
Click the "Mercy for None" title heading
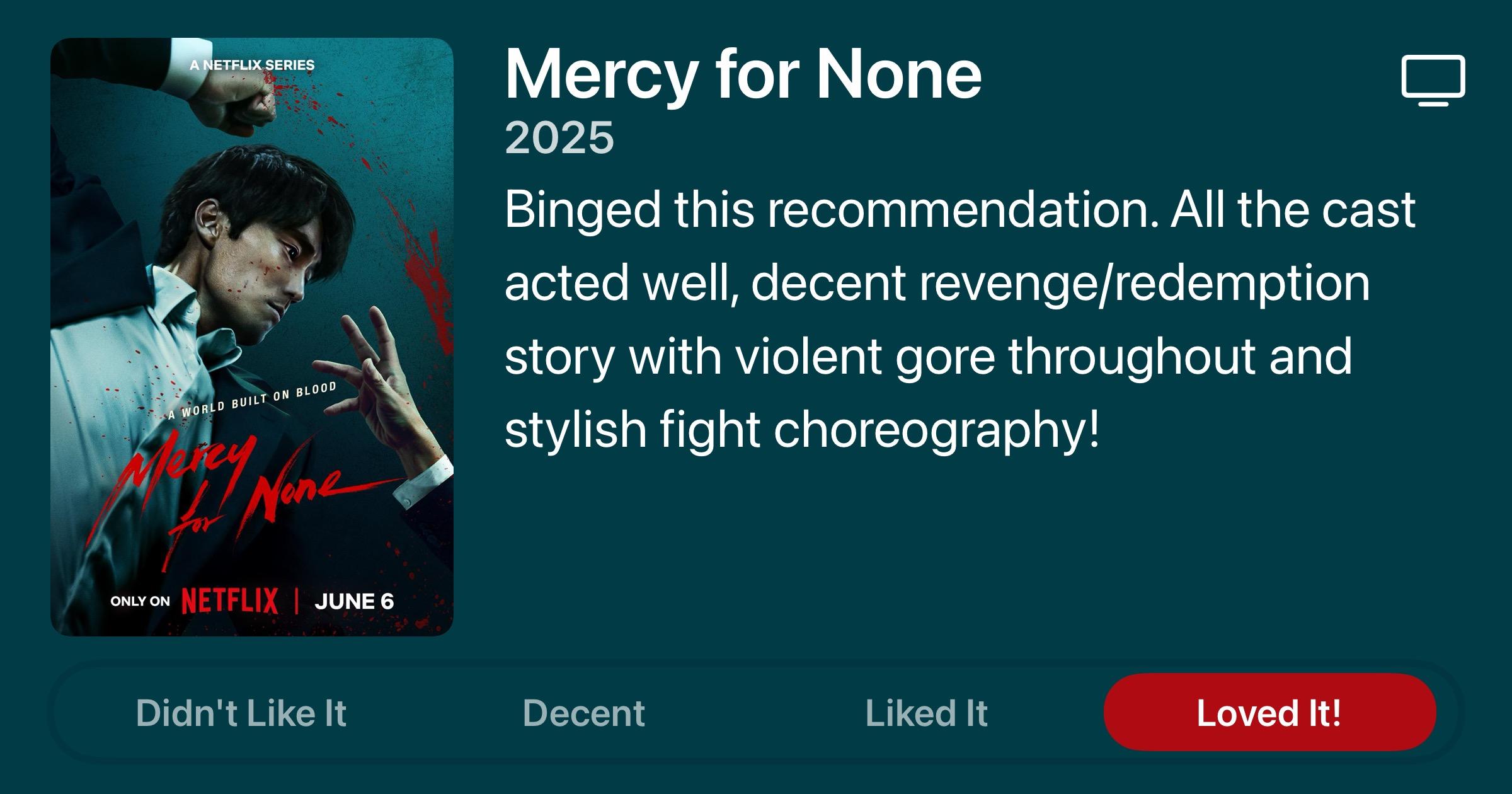tap(743, 74)
